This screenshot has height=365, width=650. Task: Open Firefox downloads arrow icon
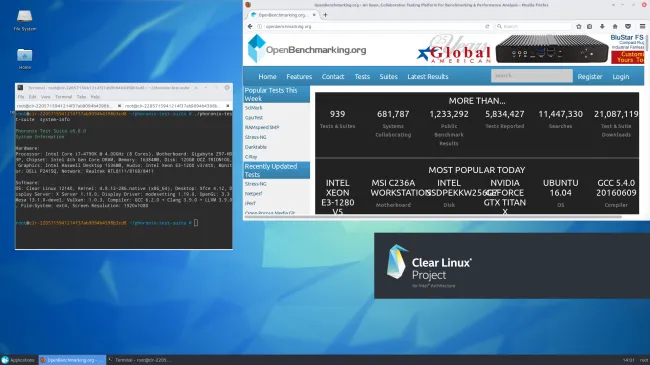pyautogui.click(x=602, y=26)
